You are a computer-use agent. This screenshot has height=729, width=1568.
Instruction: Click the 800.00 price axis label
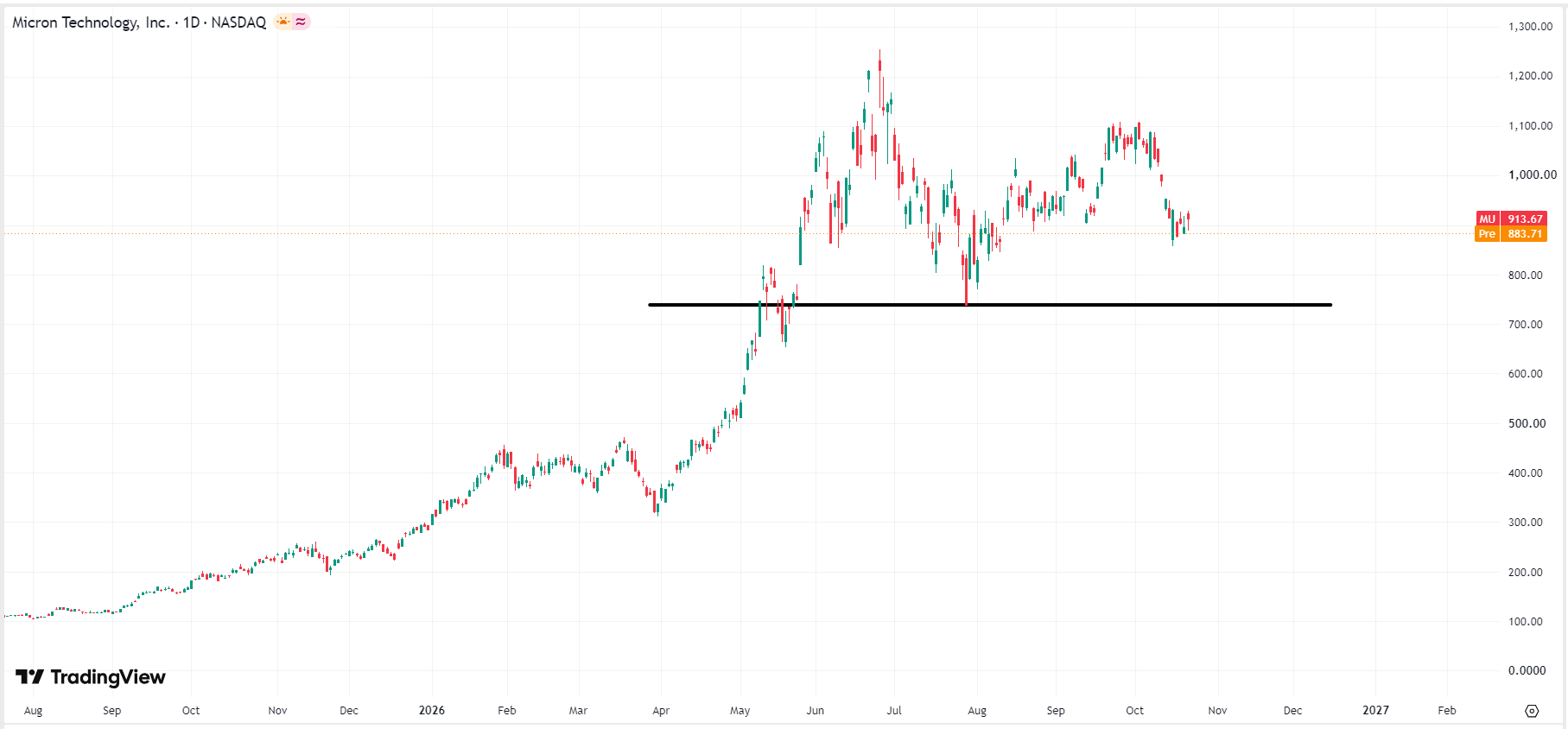(1526, 276)
